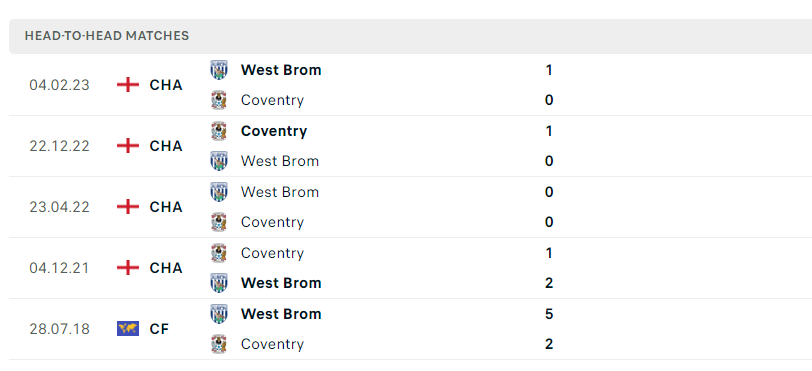The width and height of the screenshot is (812, 371).
Task: Click Coventry crest in 04.12.21 match
Action: pos(219,253)
